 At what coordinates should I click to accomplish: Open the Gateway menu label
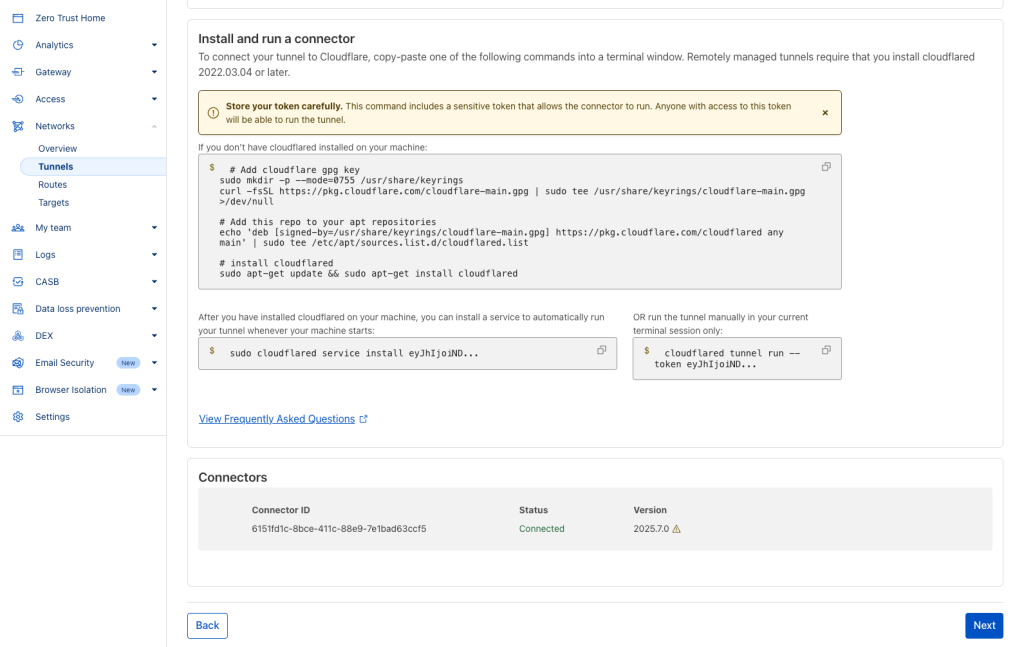coord(53,72)
